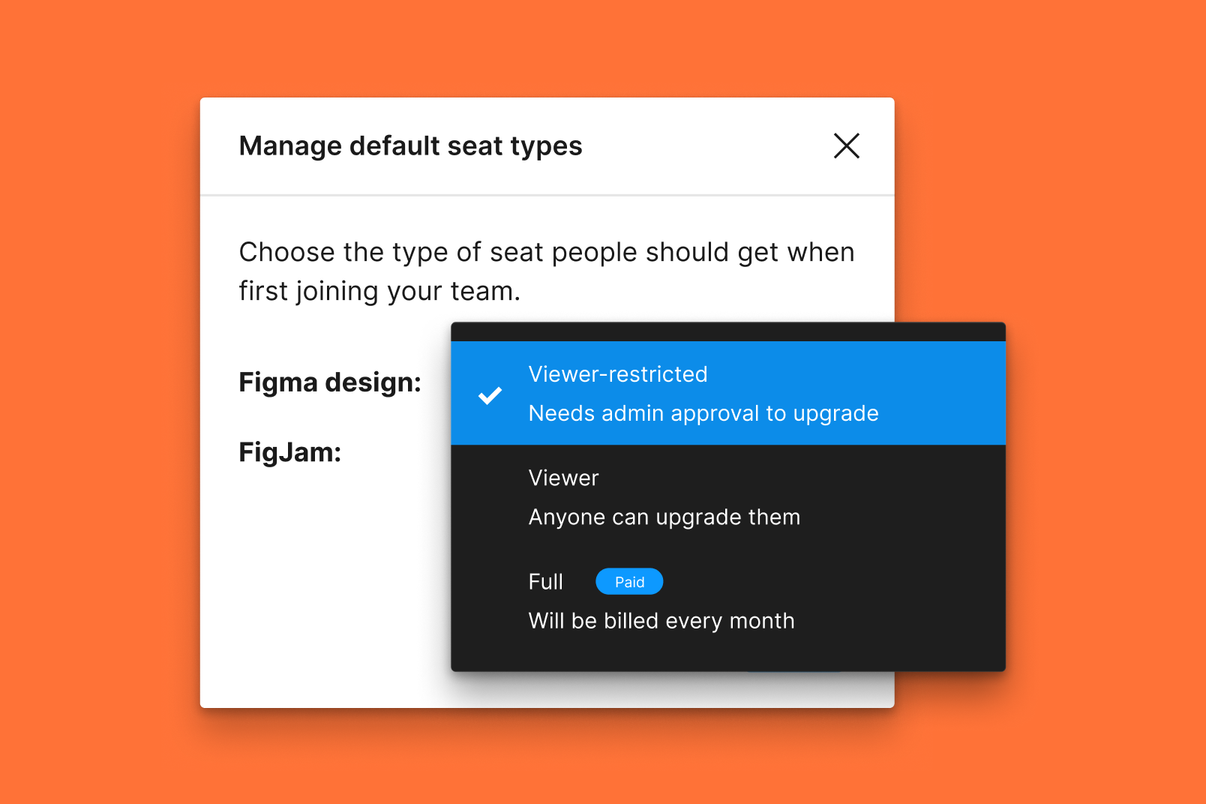Click the checkmark beside Viewer-restricted
Screen dimensions: 1206x804
(x=490, y=395)
